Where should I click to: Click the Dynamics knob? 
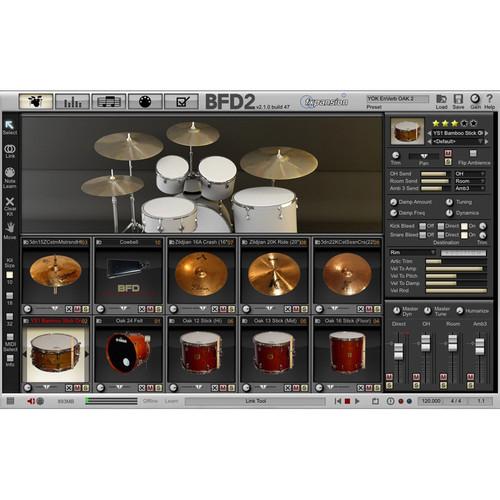449,213
